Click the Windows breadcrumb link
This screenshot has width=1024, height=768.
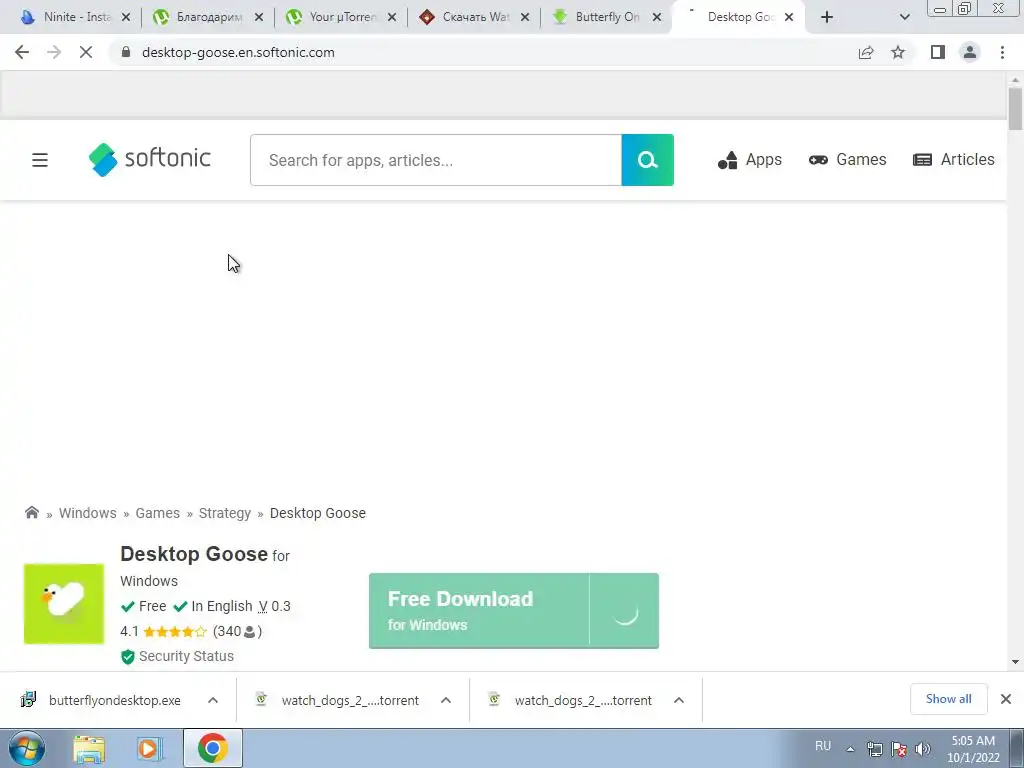[88, 513]
